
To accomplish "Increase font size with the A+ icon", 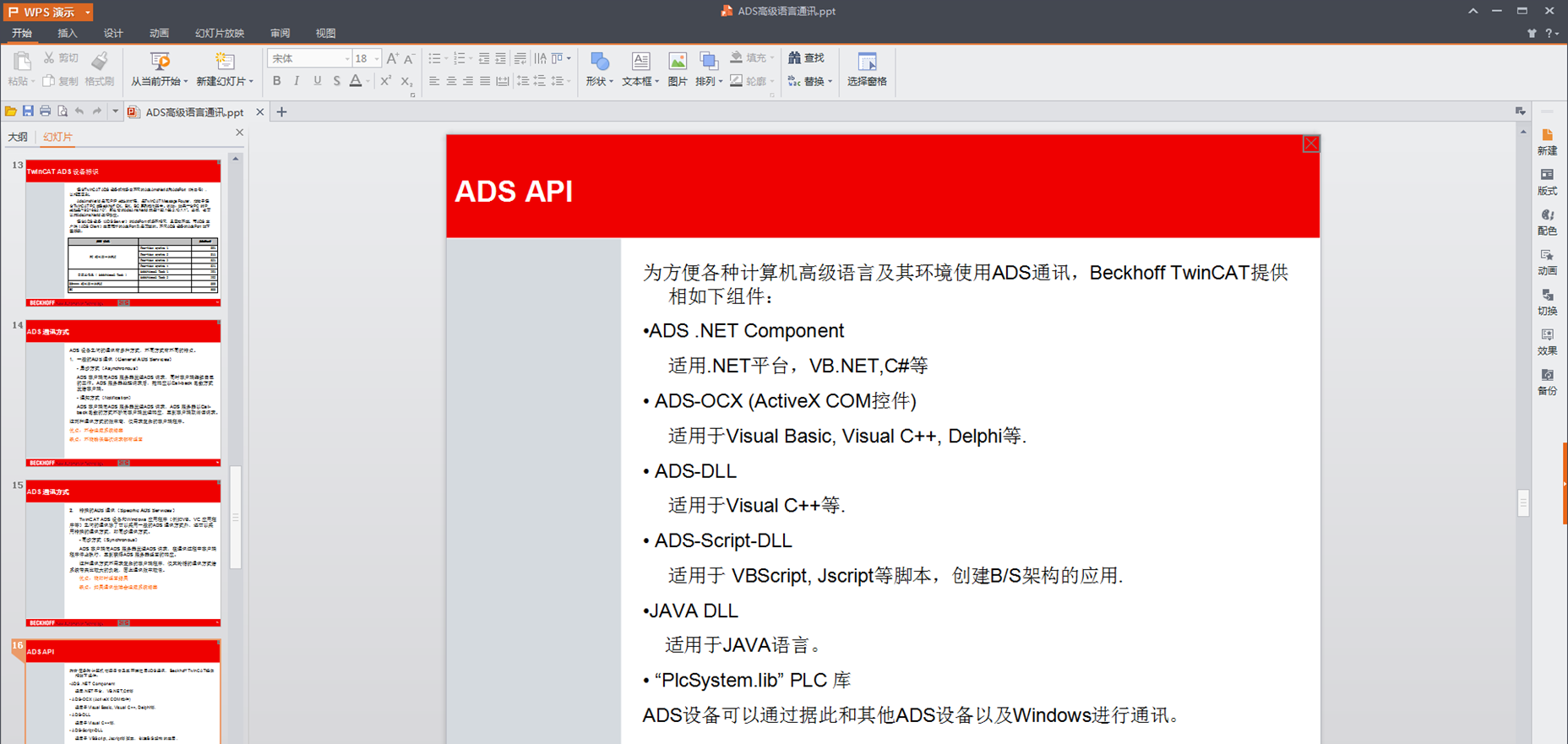I will pyautogui.click(x=392, y=58).
